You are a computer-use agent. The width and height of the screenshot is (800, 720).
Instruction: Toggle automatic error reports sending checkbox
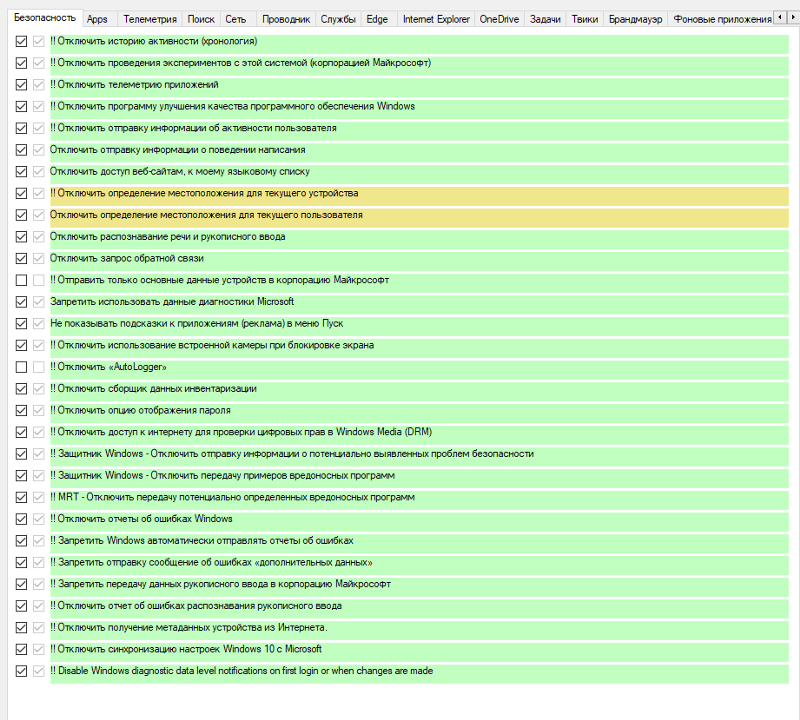(x=21, y=540)
